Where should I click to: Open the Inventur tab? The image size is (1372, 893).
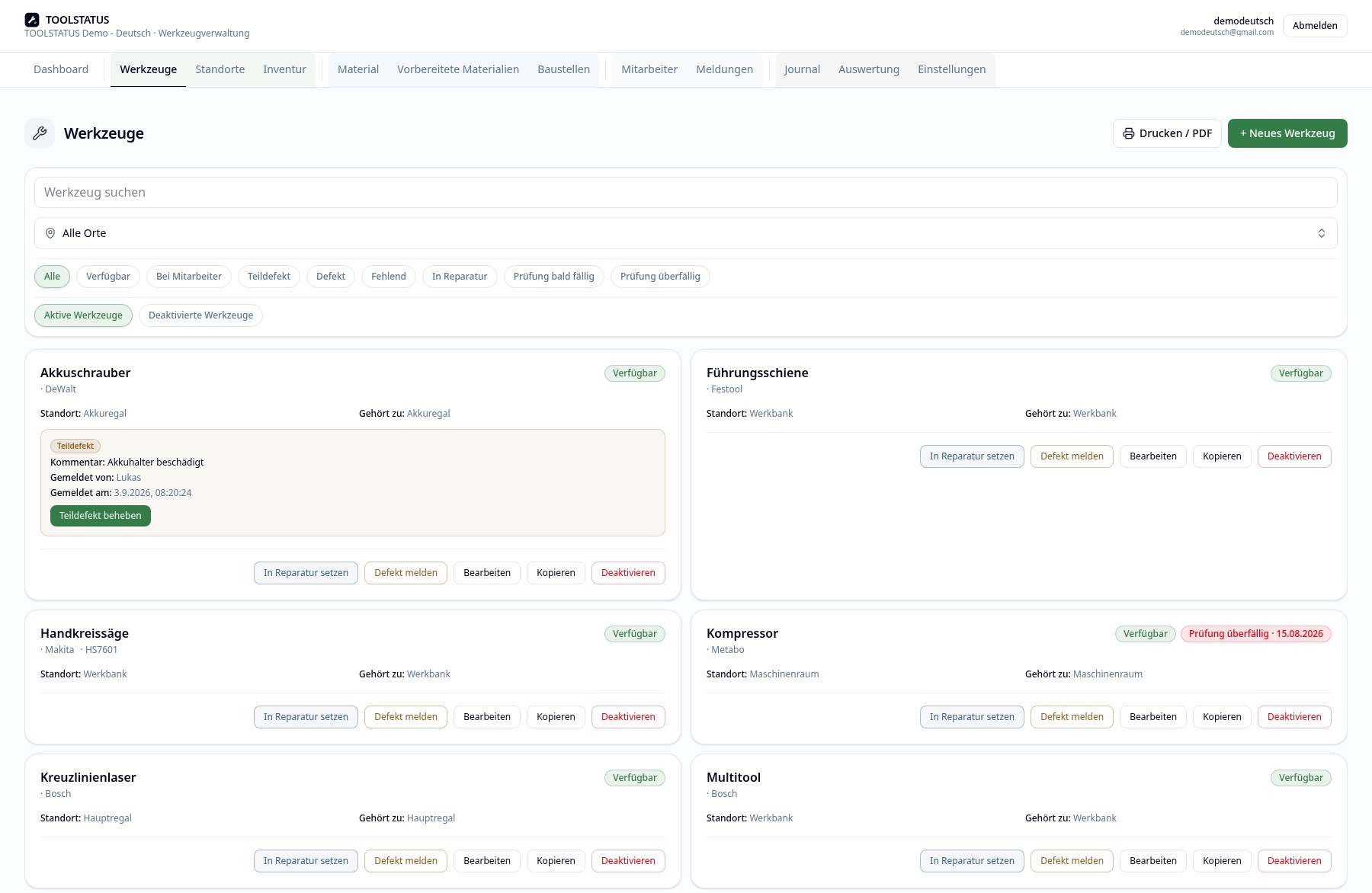(285, 69)
